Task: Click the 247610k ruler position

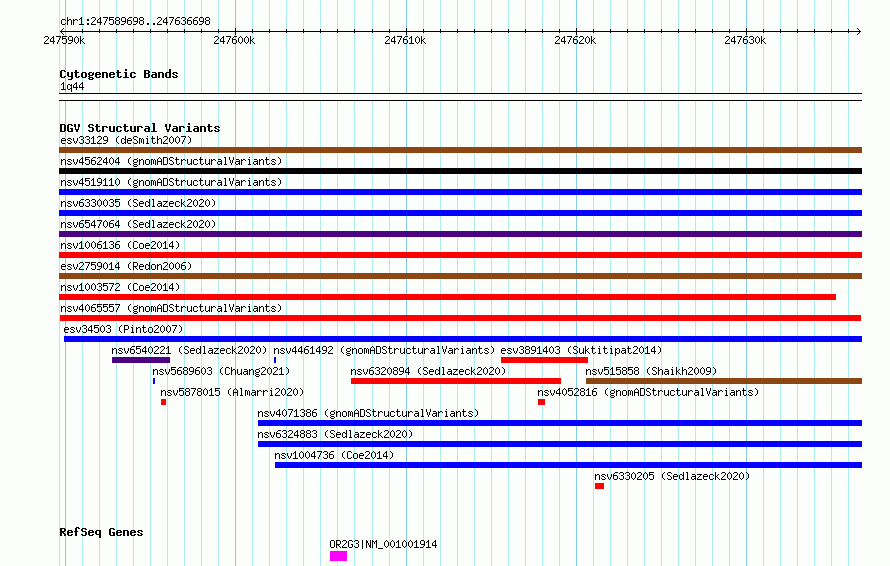Action: click(x=405, y=40)
